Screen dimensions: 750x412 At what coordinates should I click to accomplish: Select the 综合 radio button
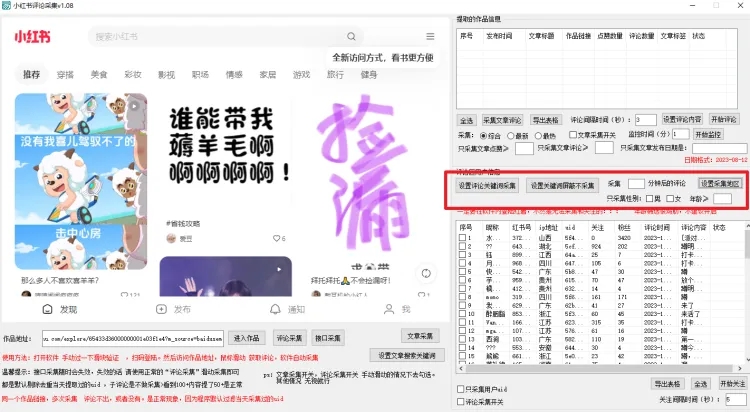484,135
